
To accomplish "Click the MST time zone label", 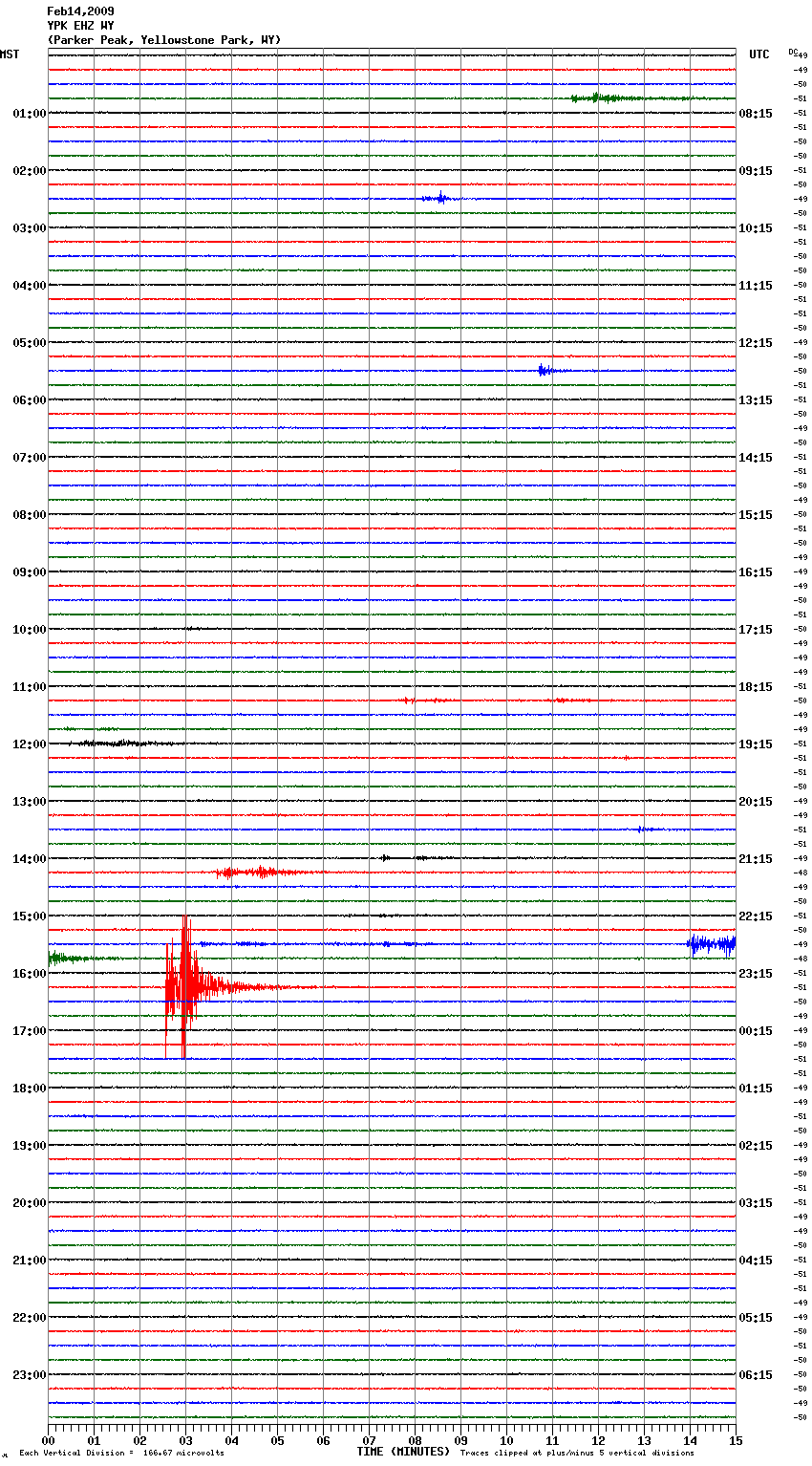I will (10, 54).
